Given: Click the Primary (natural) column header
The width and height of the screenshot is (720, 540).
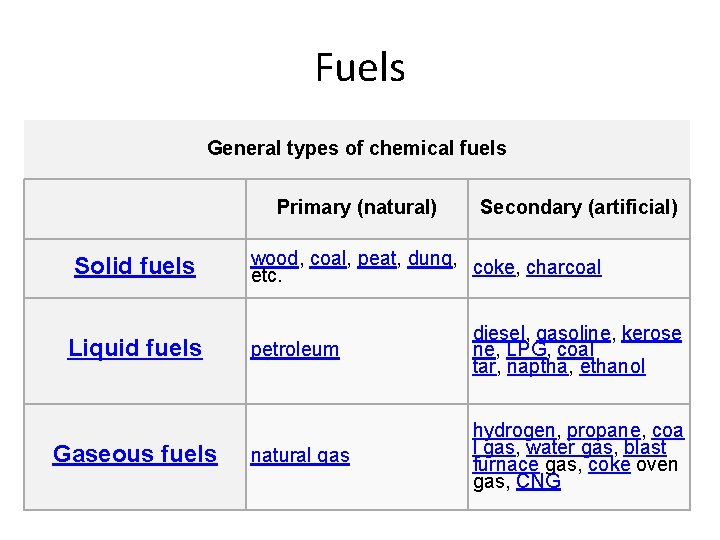Looking at the screenshot, I should tap(356, 208).
